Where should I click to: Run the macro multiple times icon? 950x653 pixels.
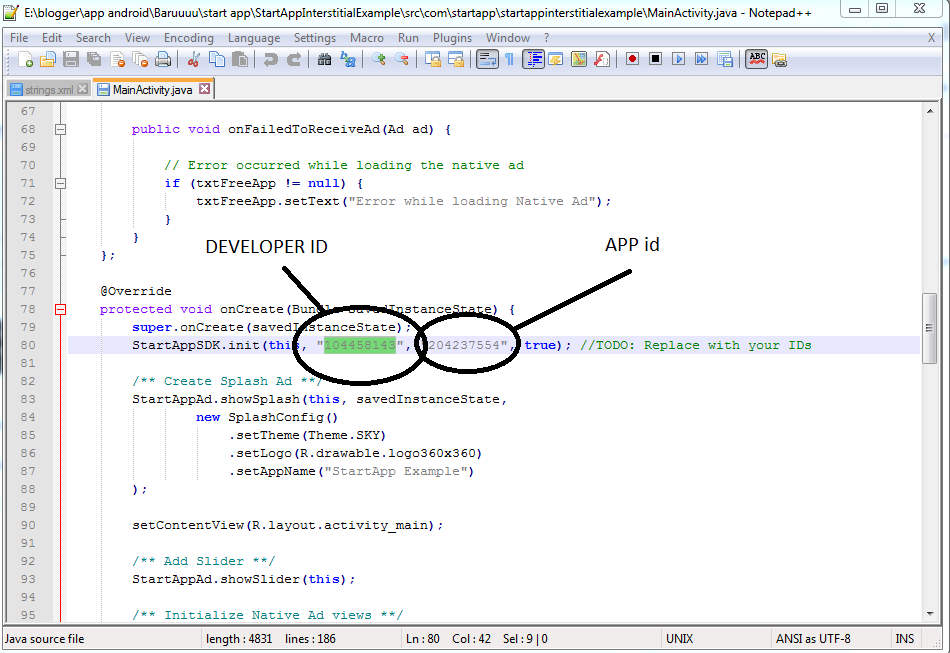tap(702, 59)
